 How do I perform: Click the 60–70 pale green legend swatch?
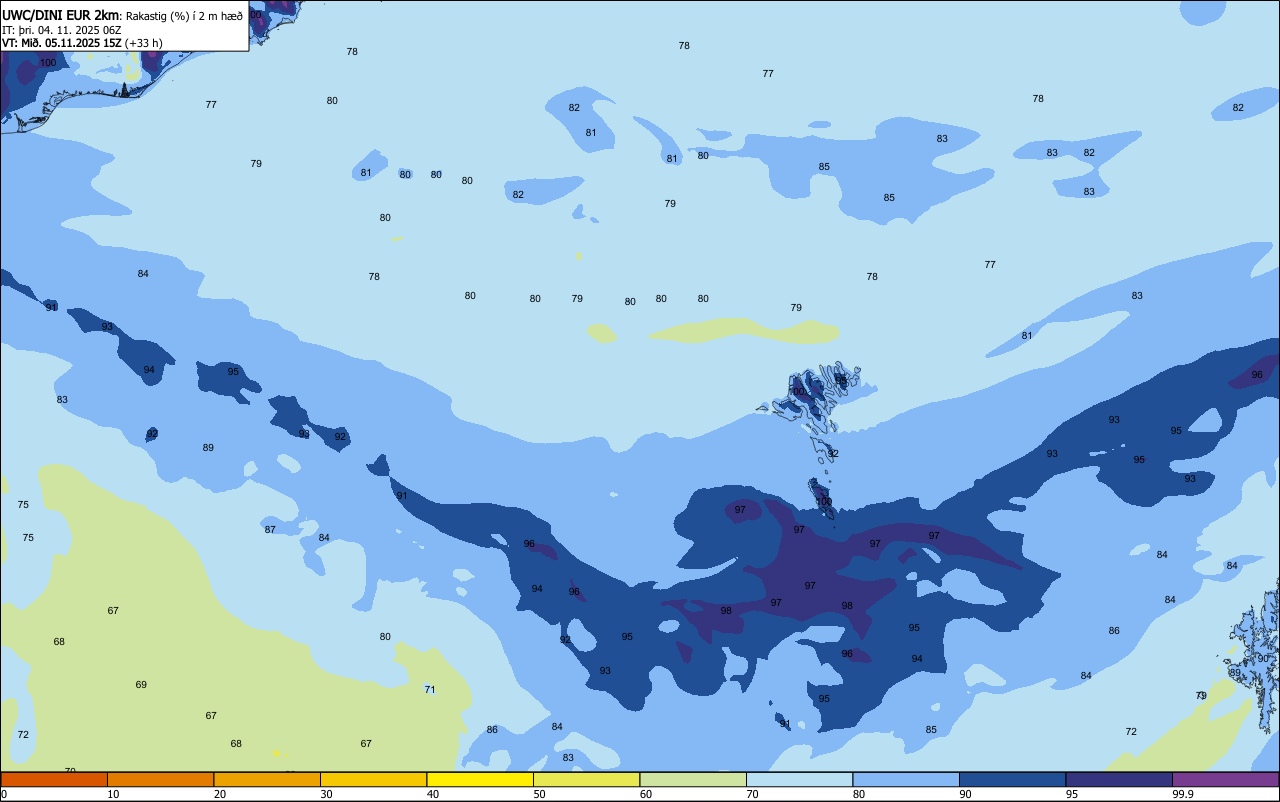[x=693, y=779]
